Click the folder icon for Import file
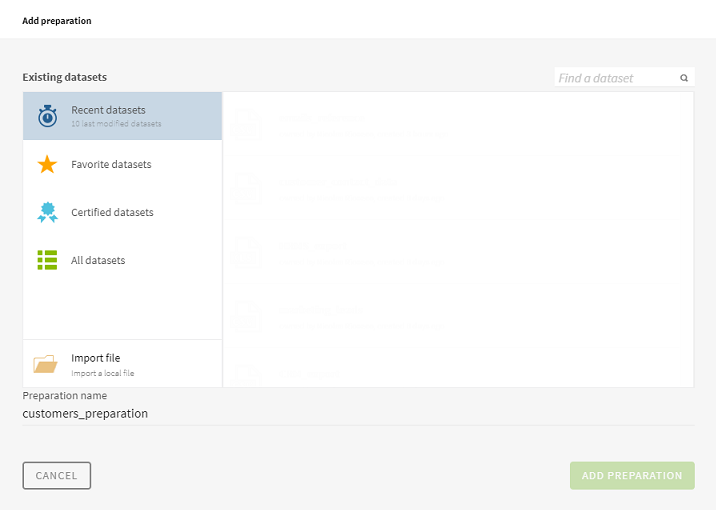716x510 pixels. coord(46,364)
